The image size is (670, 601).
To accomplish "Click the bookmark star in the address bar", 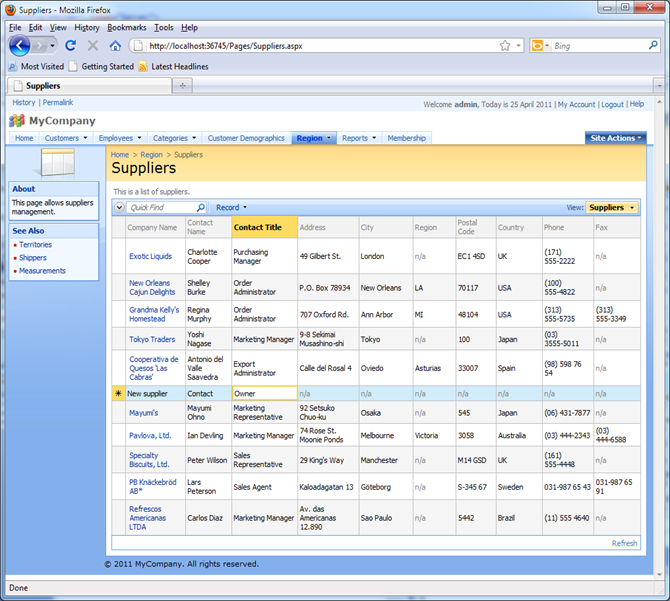I will tap(505, 46).
